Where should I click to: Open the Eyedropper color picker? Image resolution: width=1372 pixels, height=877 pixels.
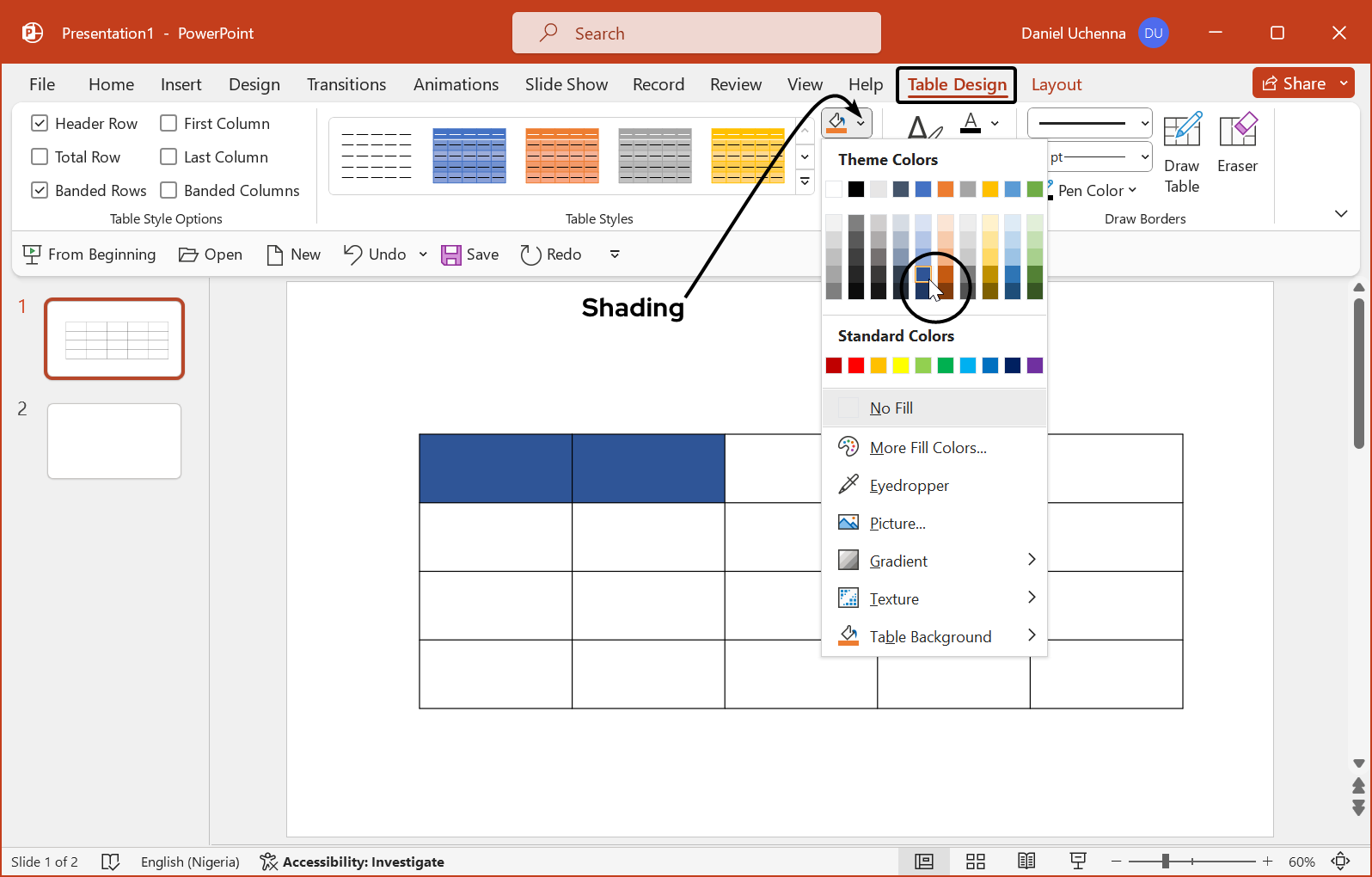click(909, 486)
